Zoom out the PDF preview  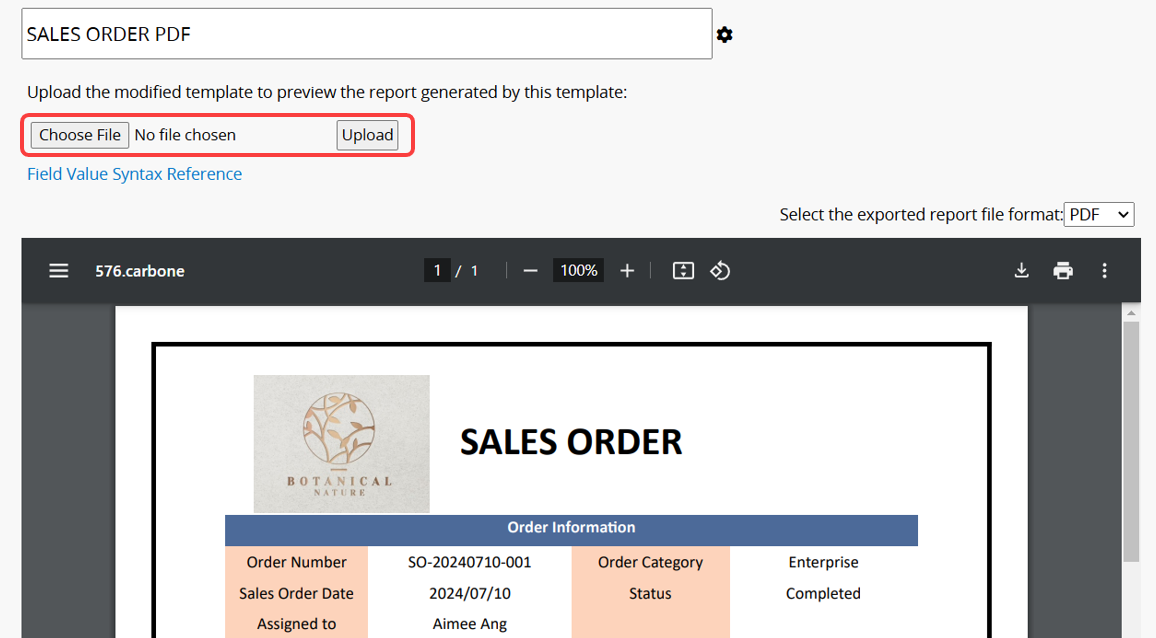point(531,271)
